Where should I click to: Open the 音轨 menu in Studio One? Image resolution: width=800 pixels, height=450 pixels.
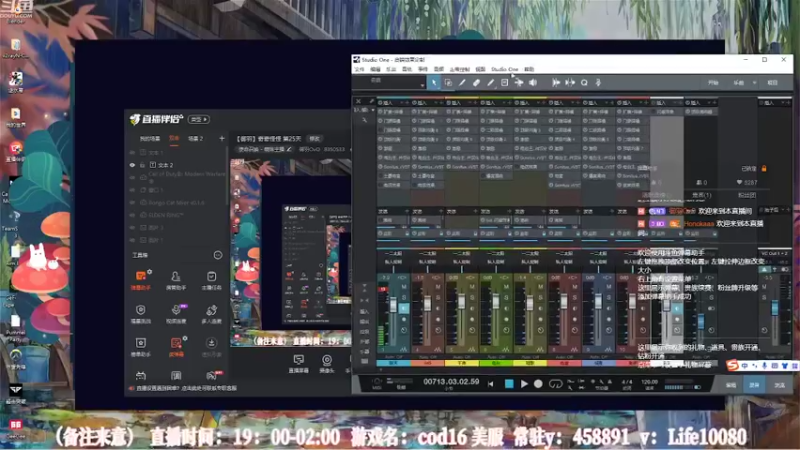[x=407, y=69]
